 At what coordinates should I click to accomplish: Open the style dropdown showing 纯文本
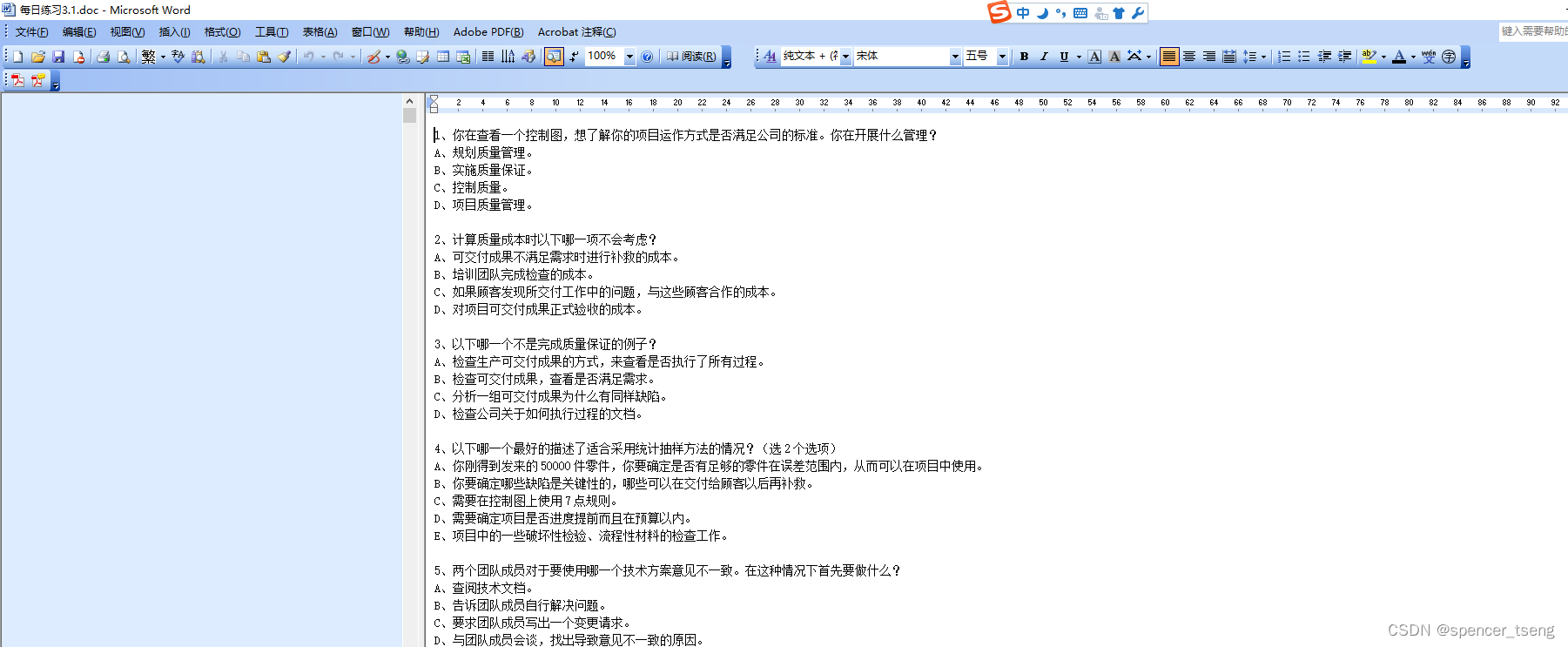(x=845, y=57)
